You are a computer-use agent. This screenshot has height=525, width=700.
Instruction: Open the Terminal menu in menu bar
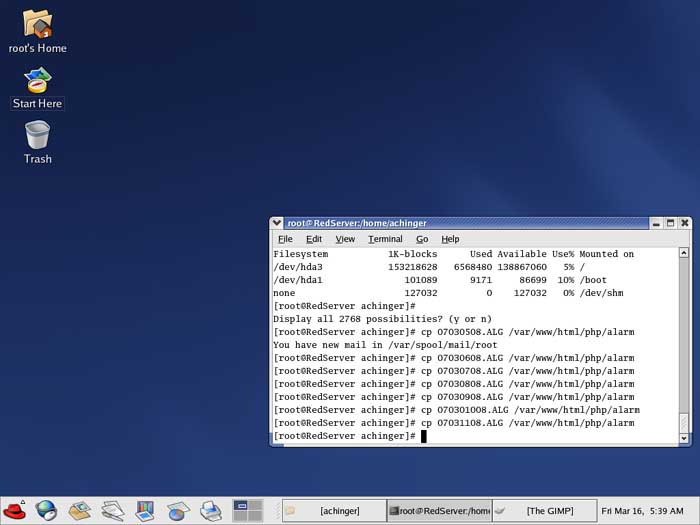click(x=385, y=239)
